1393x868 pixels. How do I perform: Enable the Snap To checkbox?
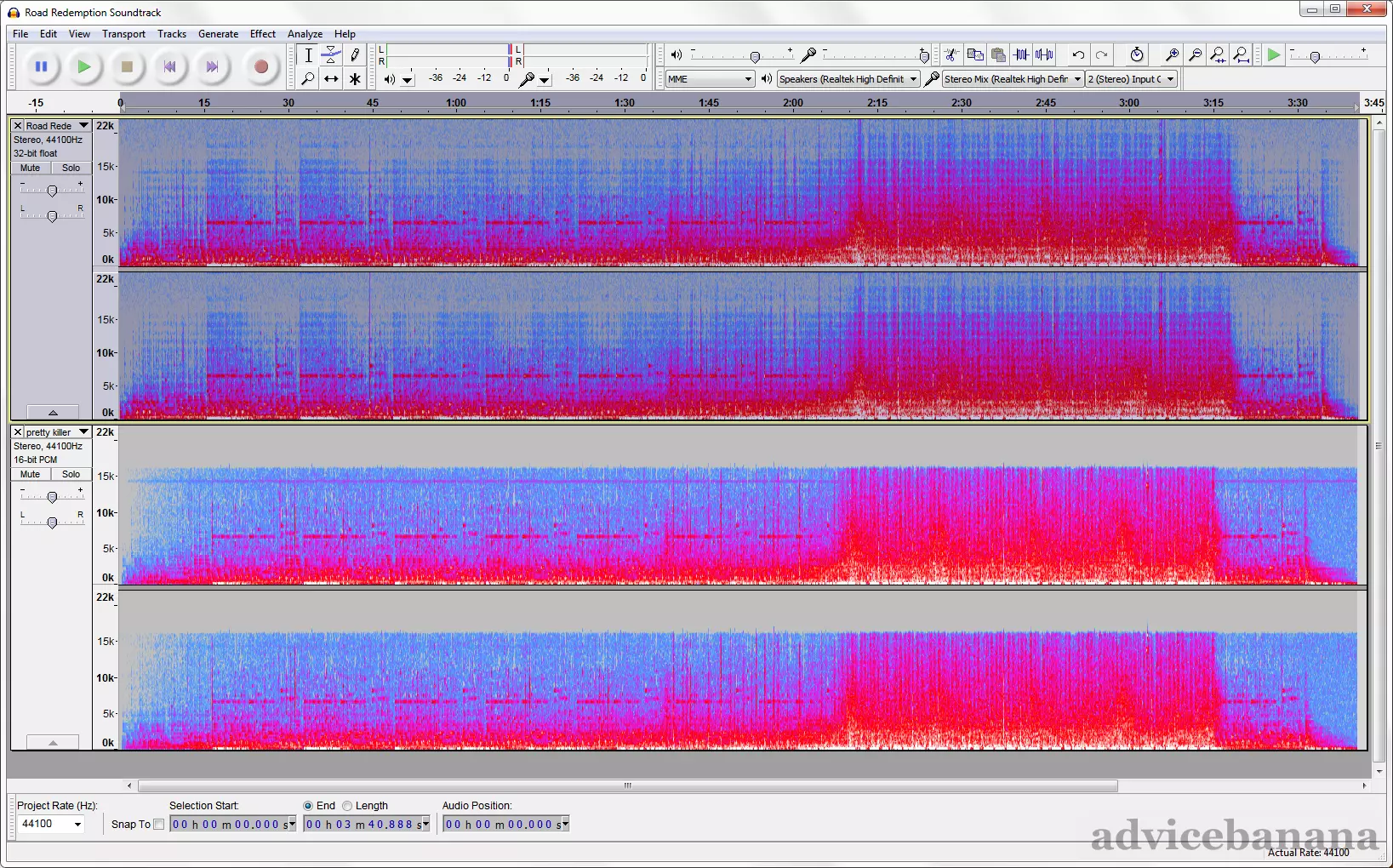[159, 824]
